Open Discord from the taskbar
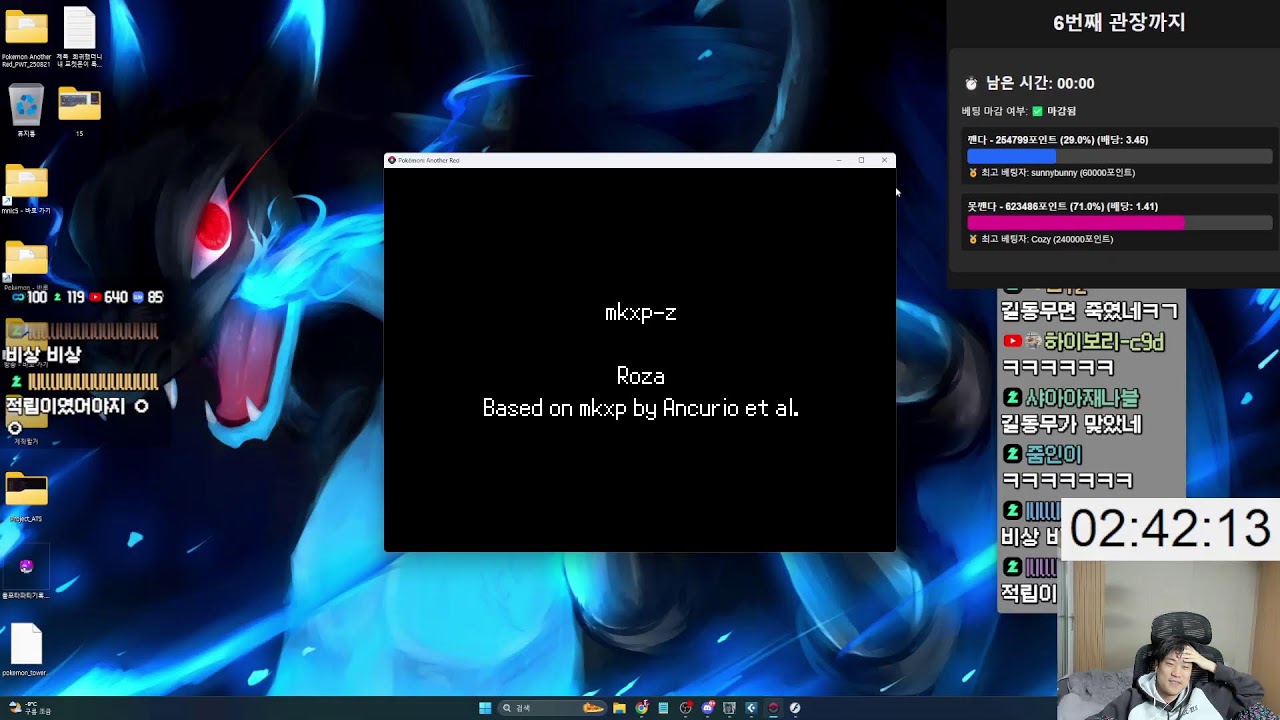1280x720 pixels. point(708,708)
